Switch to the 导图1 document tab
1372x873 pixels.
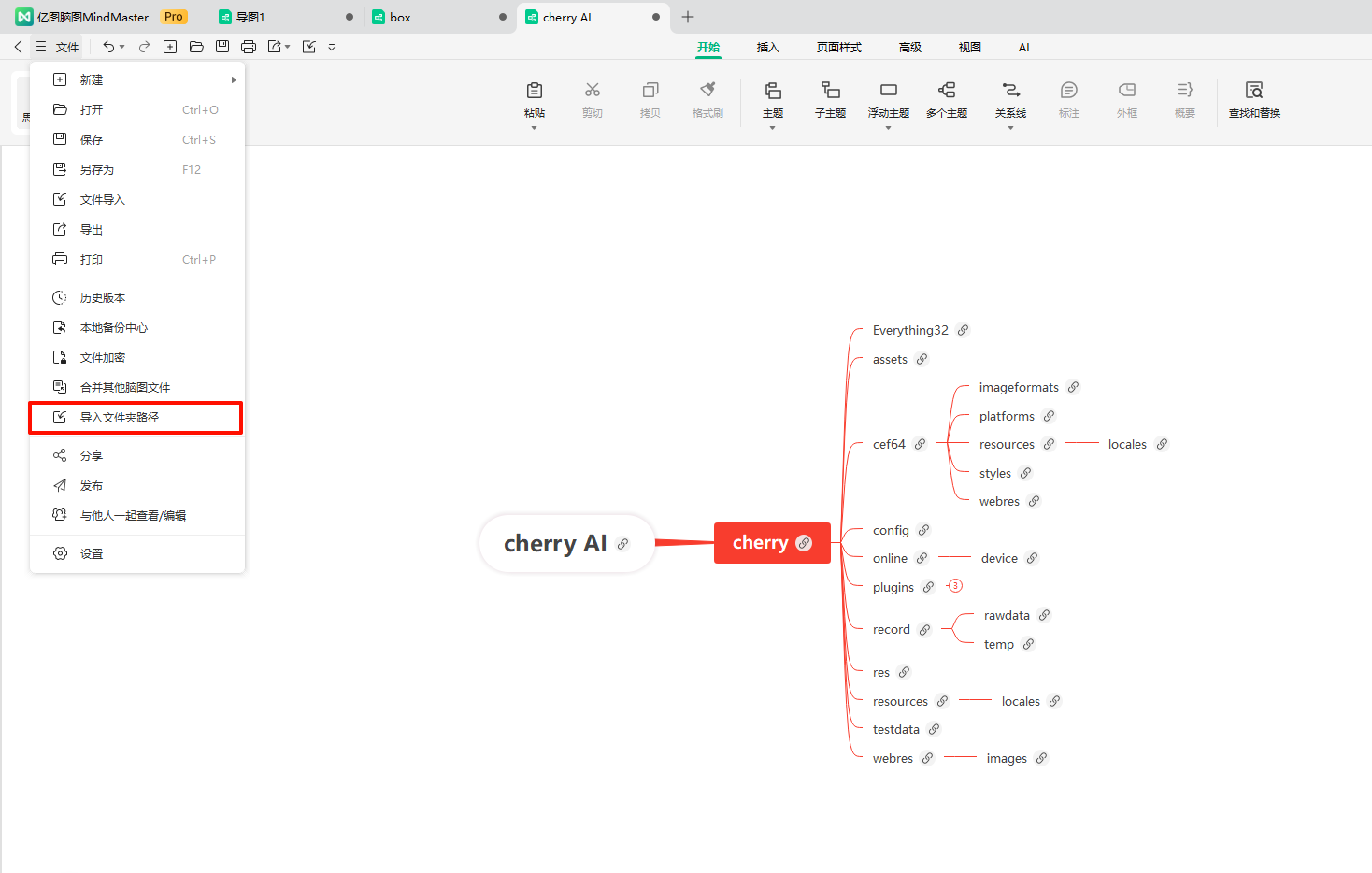pos(286,17)
